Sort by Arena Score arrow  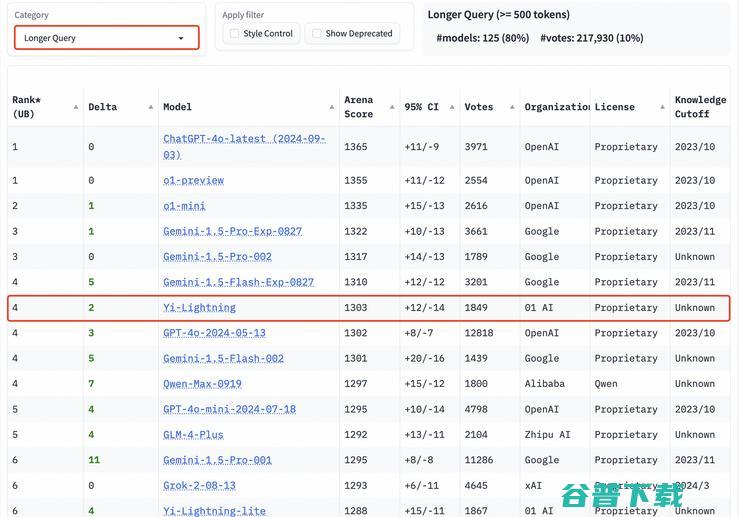392,107
